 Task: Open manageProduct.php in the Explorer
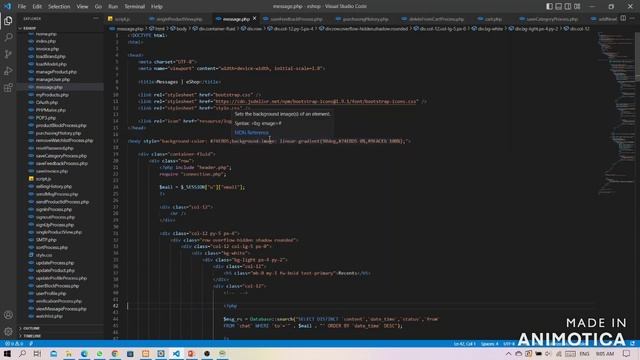click(x=56, y=72)
